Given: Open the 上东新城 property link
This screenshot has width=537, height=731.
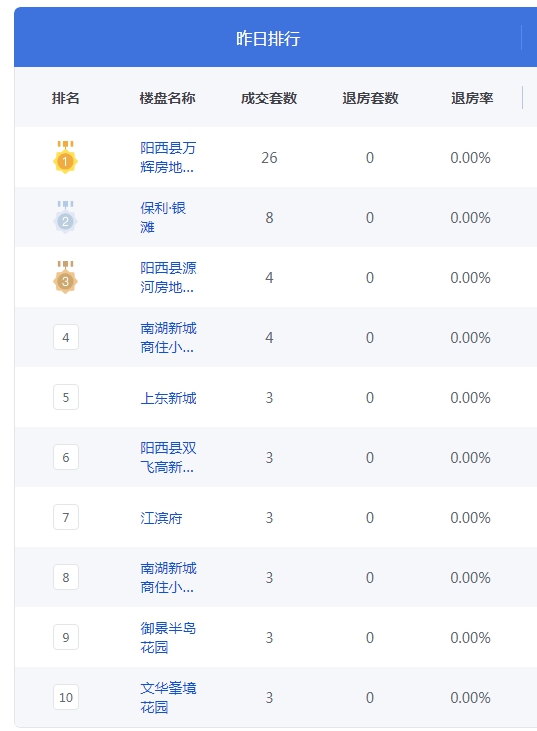Looking at the screenshot, I should 168,398.
